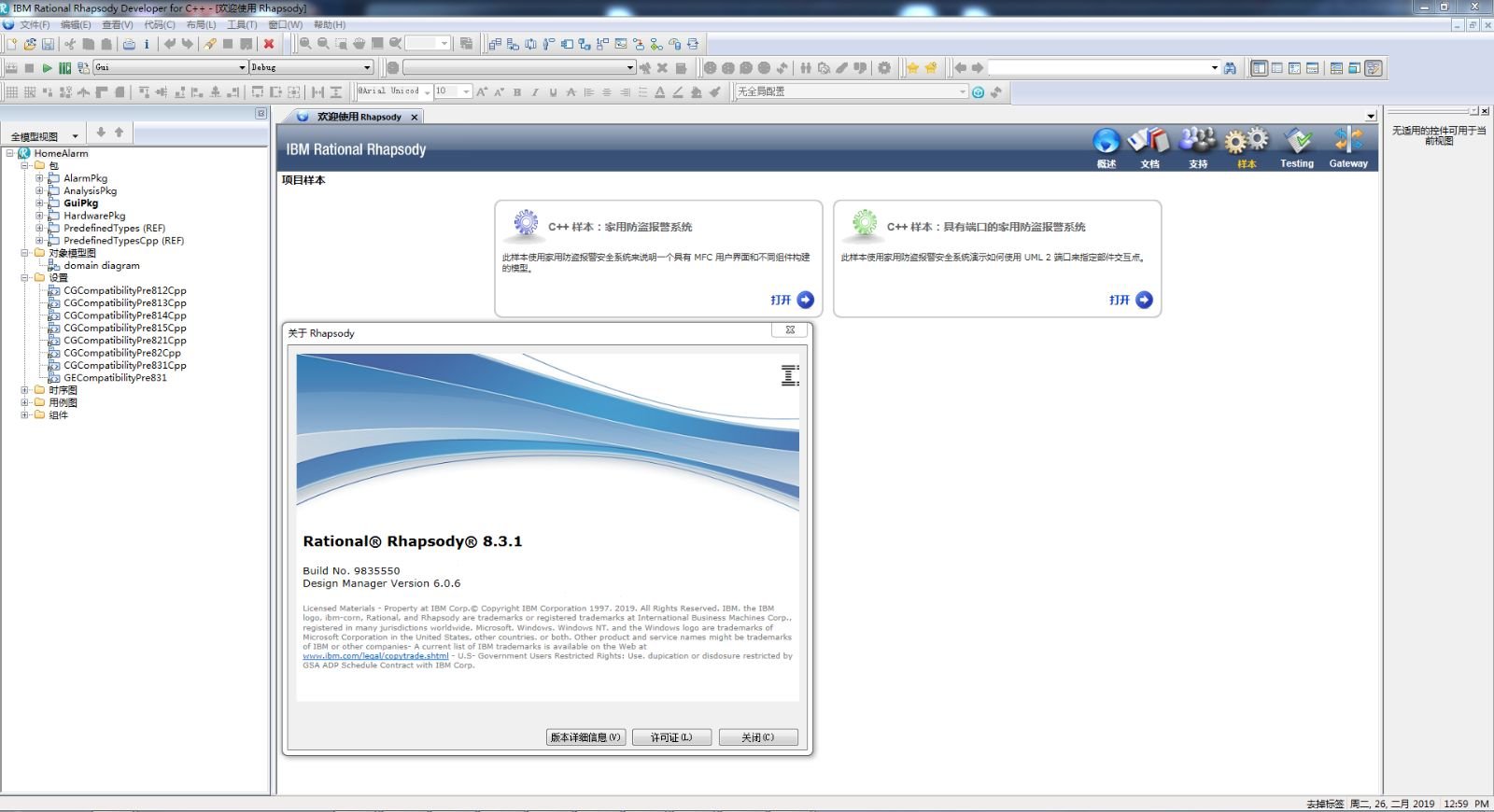Open the www.ibm.com/legal/copytrade.shtml link

pos(375,656)
